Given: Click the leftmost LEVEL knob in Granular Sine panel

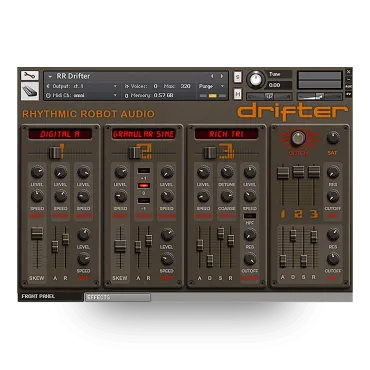Looking at the screenshot, I should click(120, 172).
